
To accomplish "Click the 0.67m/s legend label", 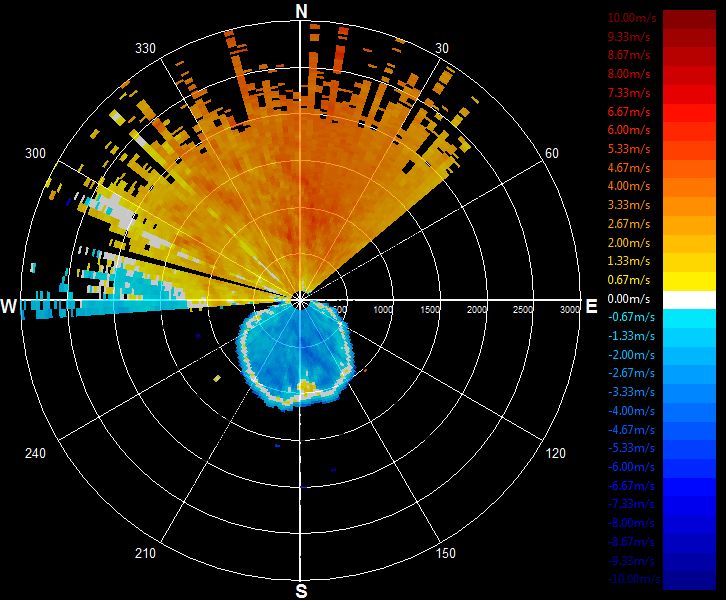I will [x=629, y=280].
